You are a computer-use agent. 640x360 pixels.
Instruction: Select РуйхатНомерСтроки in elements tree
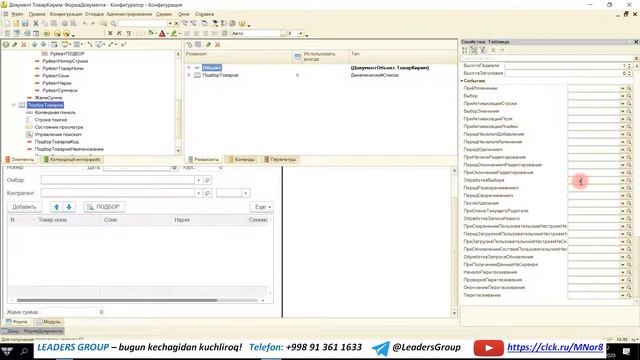coord(65,61)
